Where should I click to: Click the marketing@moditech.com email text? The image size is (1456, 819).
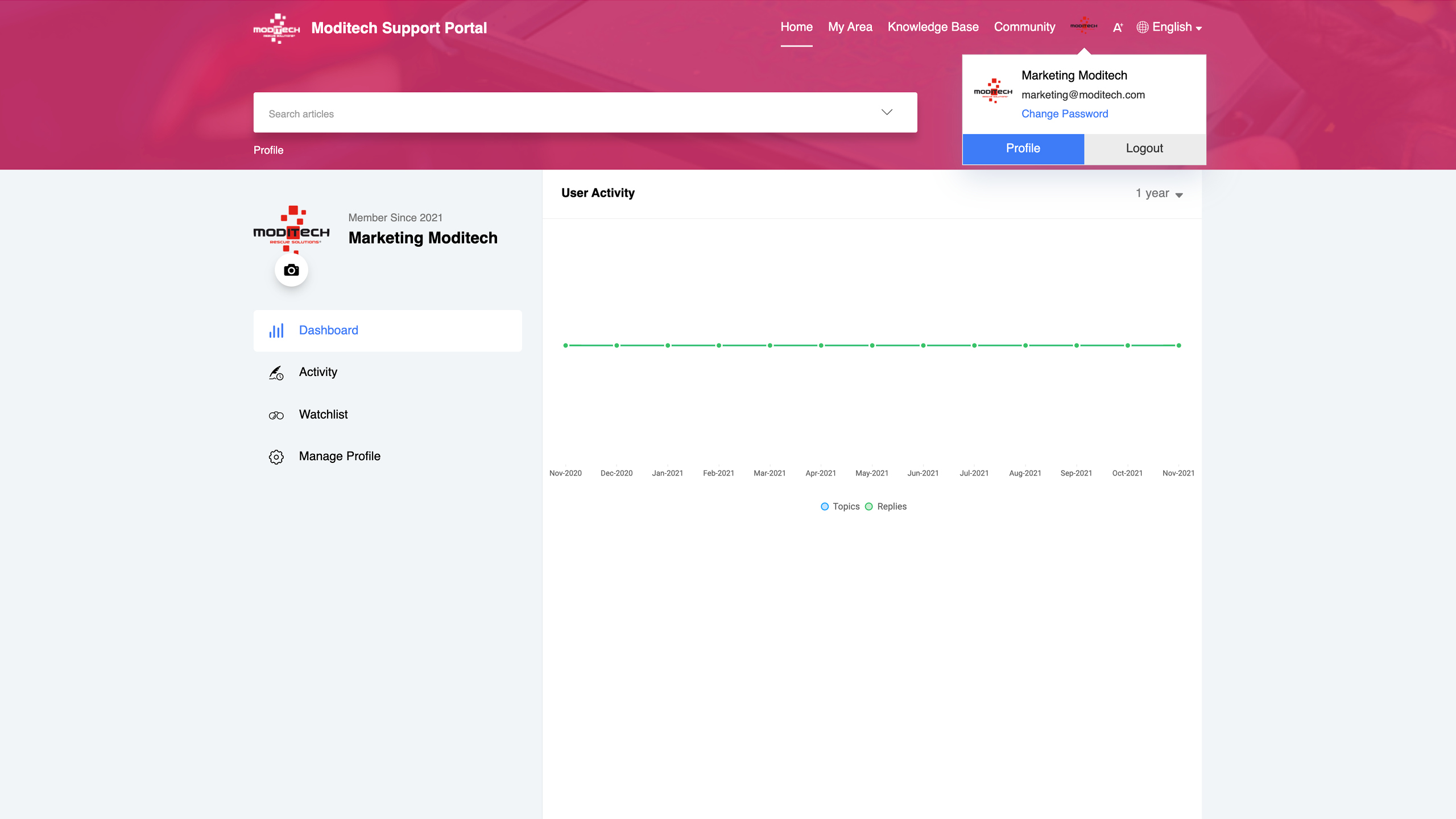click(1083, 95)
